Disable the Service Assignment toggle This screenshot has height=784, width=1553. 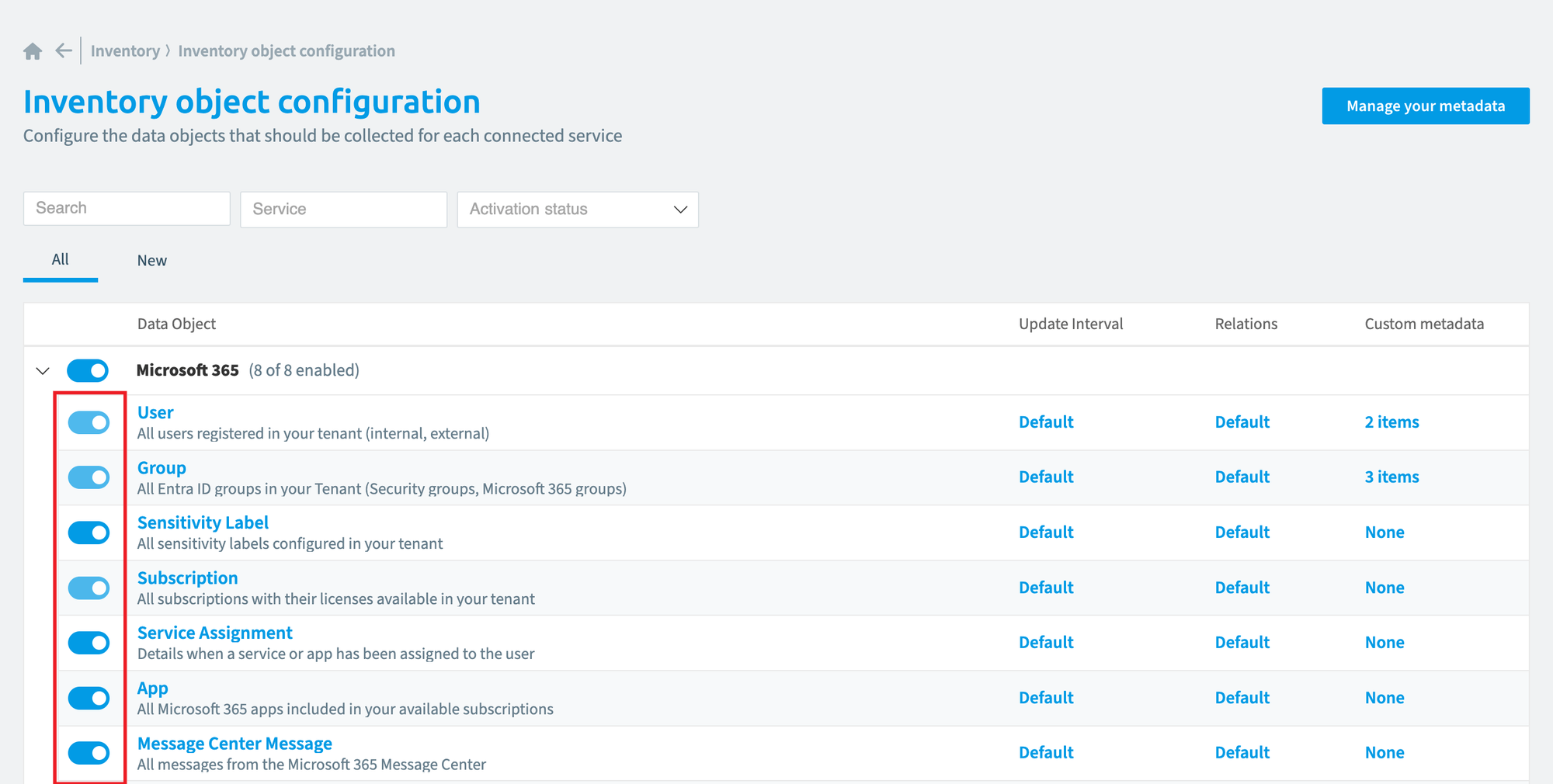click(x=89, y=643)
